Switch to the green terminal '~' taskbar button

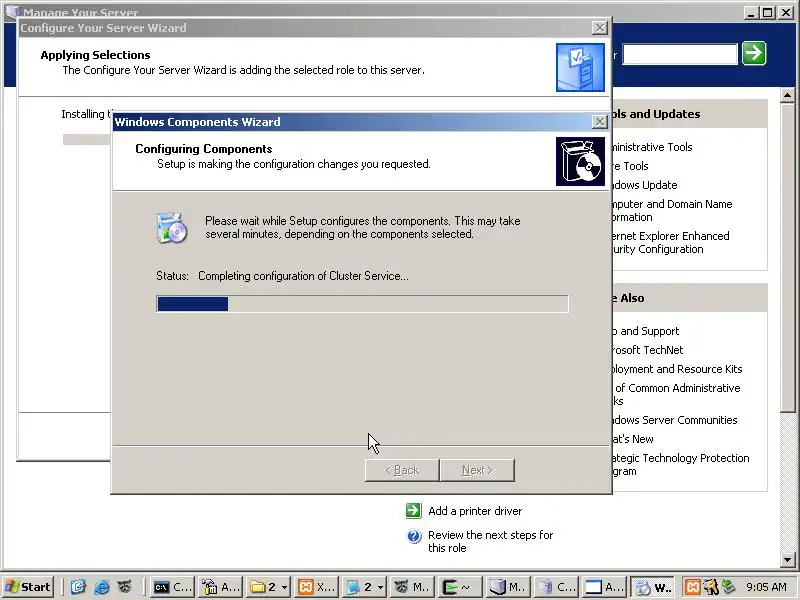[460, 587]
